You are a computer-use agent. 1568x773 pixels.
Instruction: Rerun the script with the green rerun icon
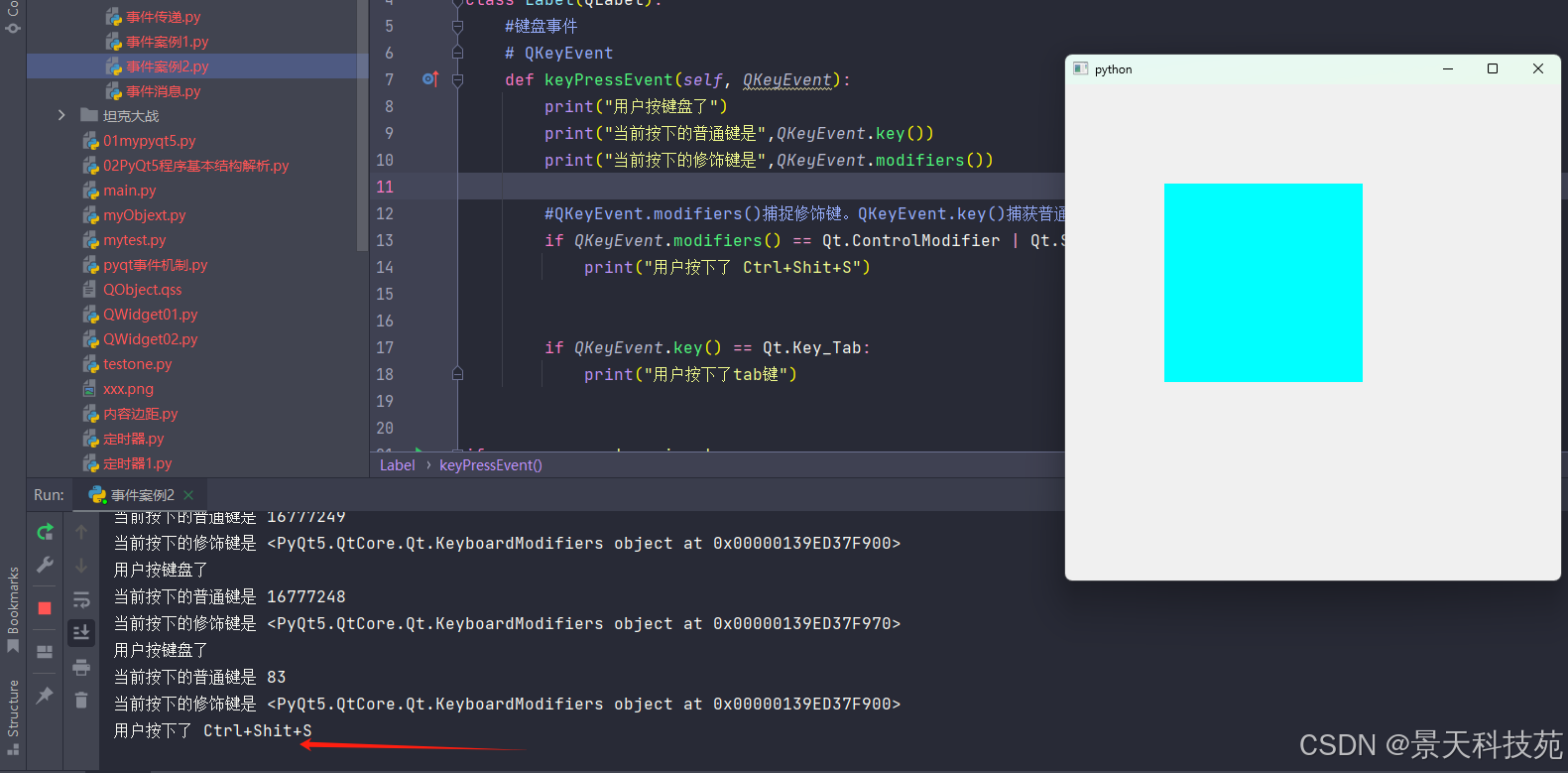coord(45,532)
